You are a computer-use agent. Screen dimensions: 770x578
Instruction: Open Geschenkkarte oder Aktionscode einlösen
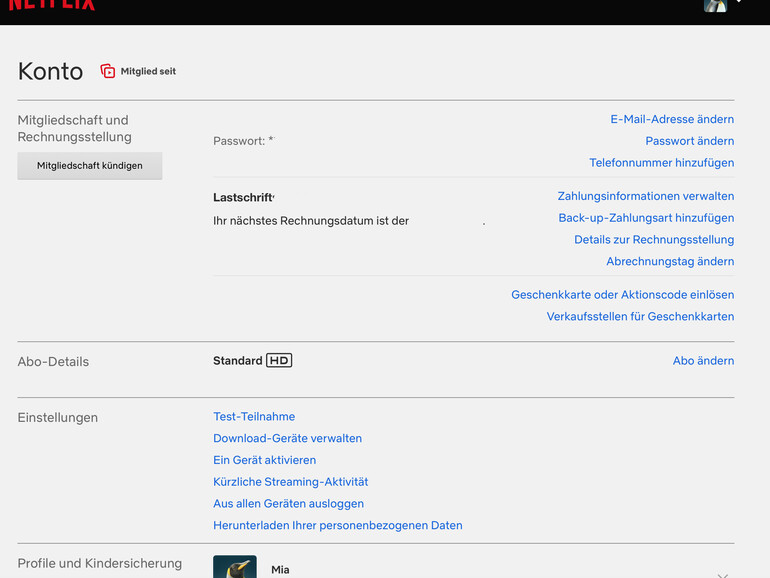(x=623, y=295)
